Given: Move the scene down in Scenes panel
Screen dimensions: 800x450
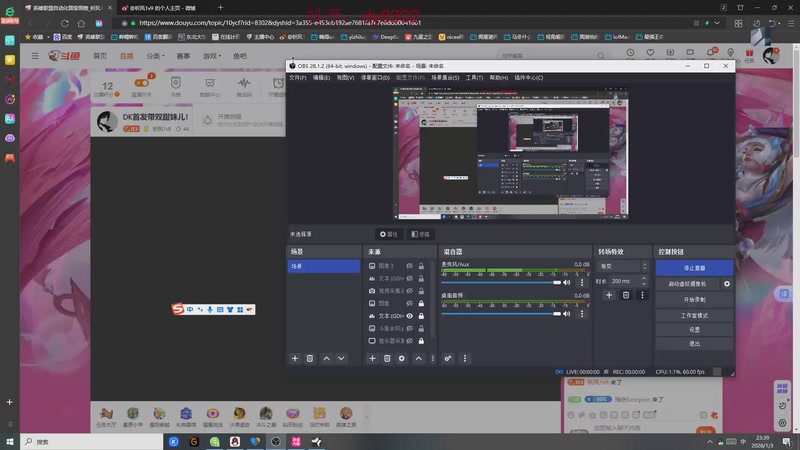Looking at the screenshot, I should coord(341,359).
